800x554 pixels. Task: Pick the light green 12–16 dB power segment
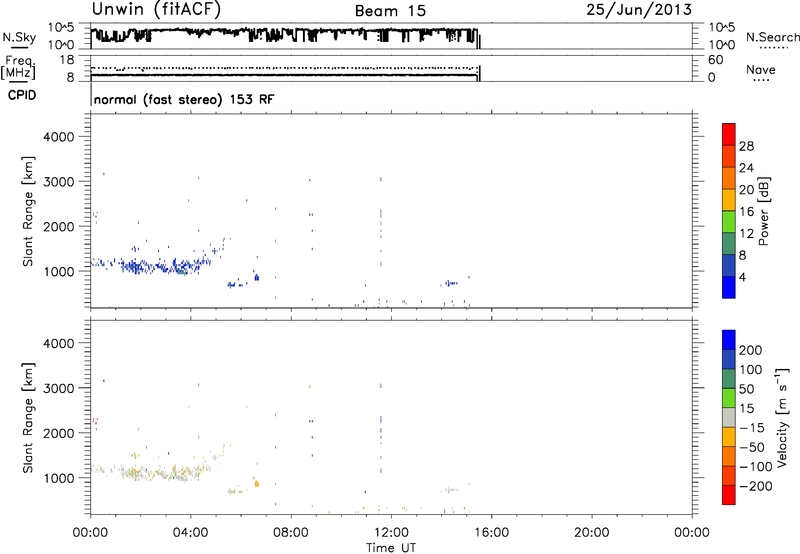pos(729,222)
